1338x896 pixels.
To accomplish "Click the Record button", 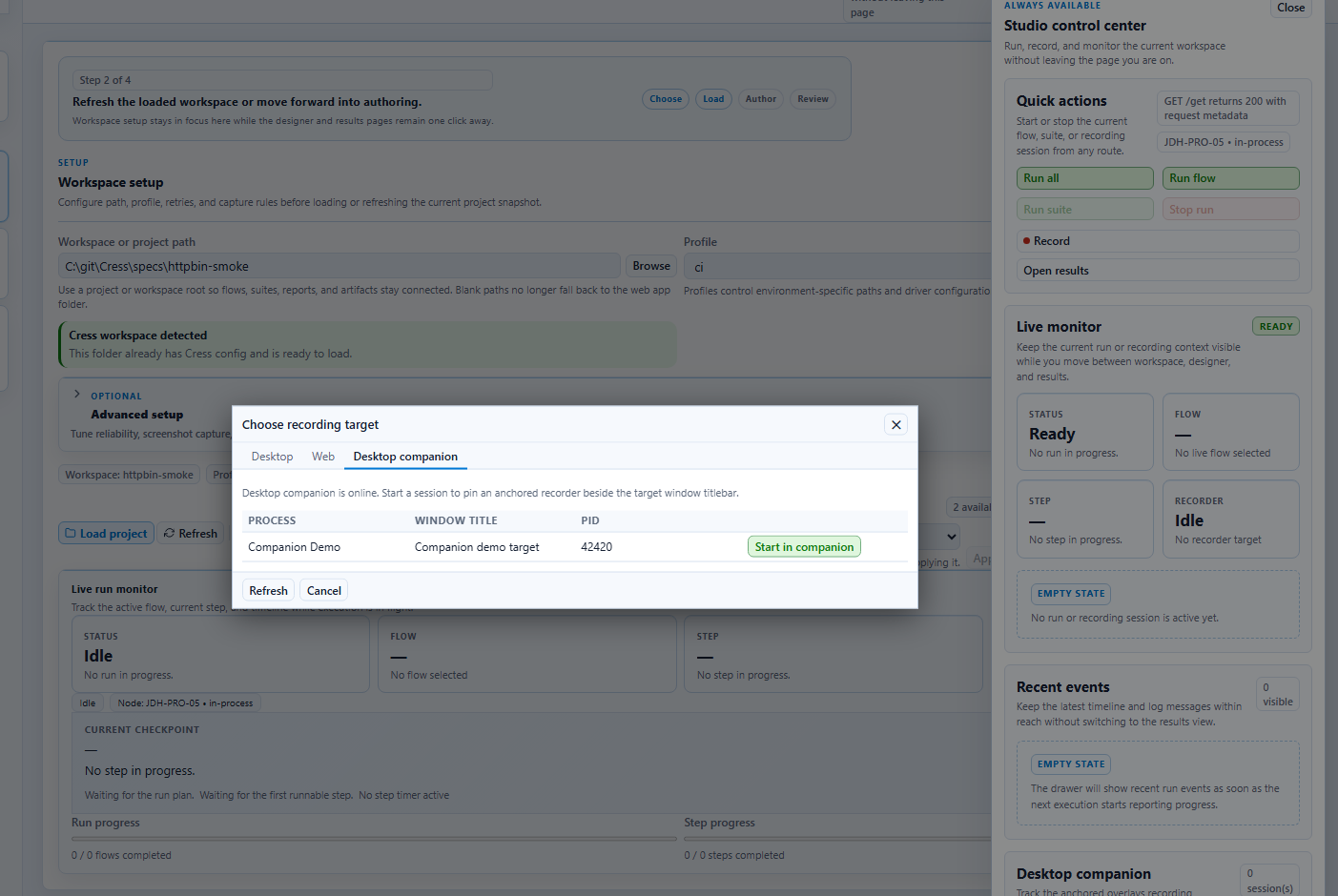I will click(1158, 241).
